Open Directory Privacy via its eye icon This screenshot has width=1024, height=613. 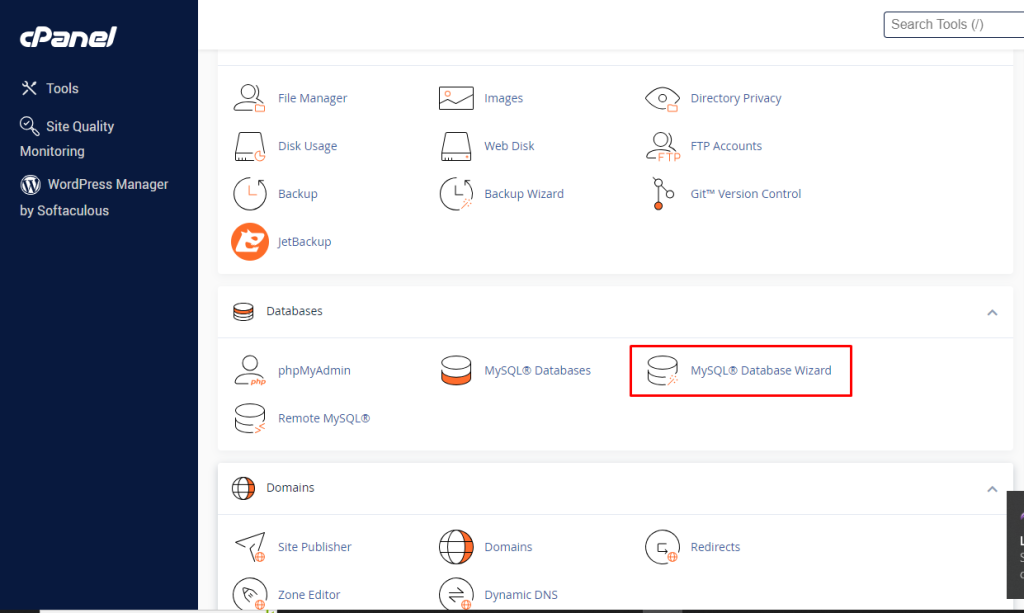point(662,97)
